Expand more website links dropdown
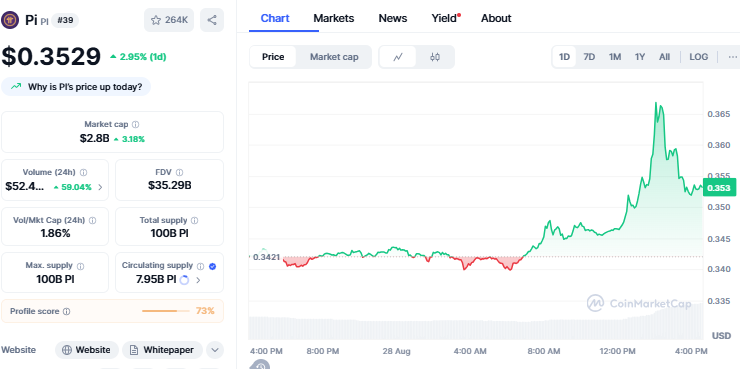Image resolution: width=740 pixels, height=369 pixels. pyautogui.click(x=215, y=350)
